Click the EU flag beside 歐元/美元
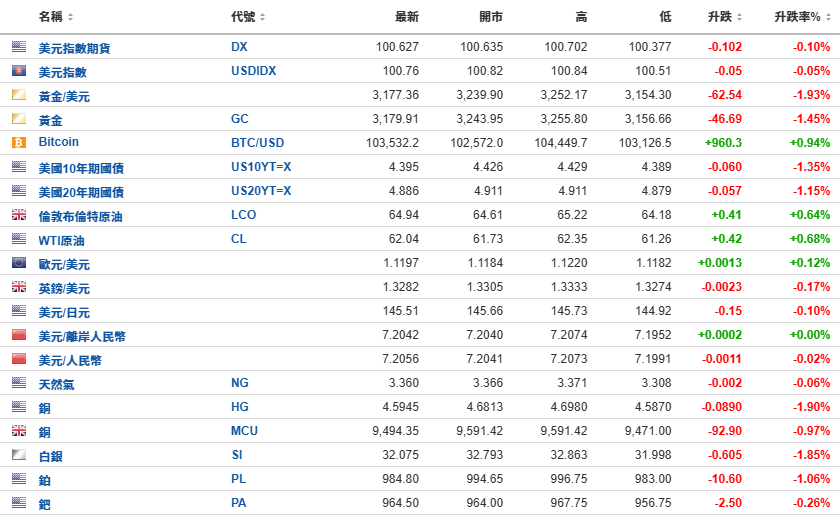Screen dimensions: 840x519 click(x=19, y=262)
